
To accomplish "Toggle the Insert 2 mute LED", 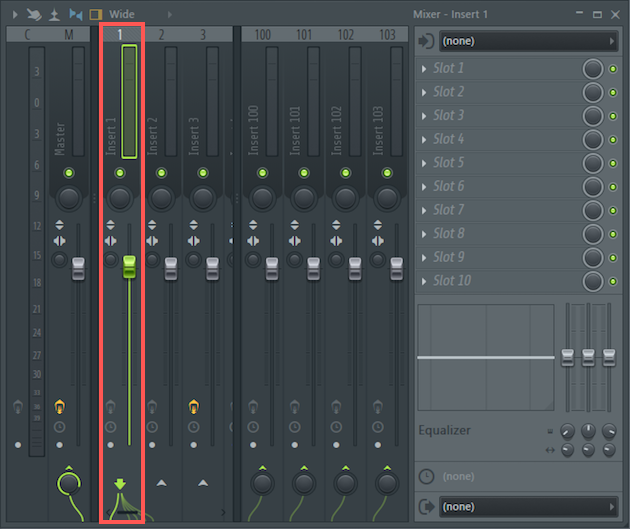I will coord(162,173).
